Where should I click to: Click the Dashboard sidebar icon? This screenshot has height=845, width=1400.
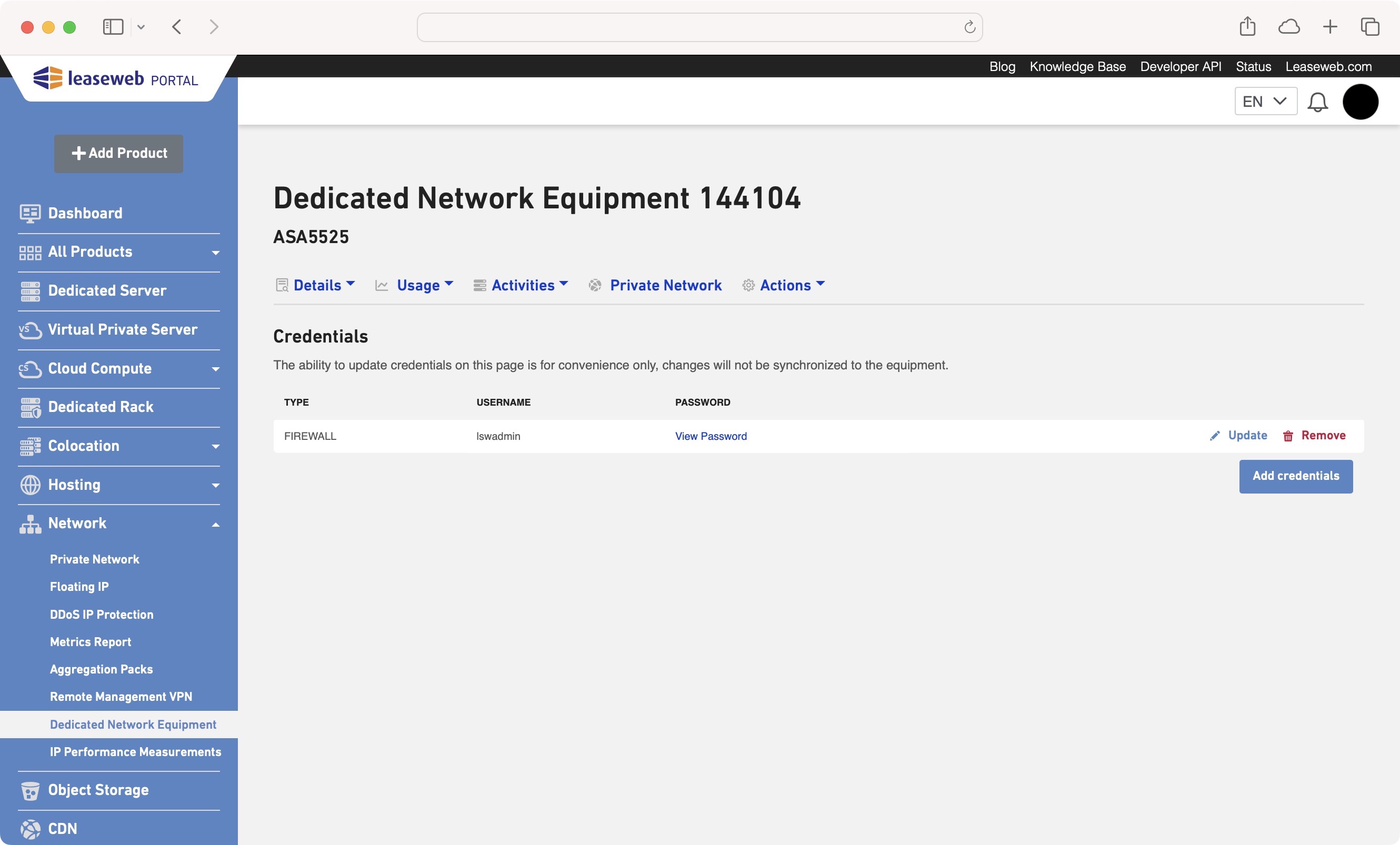(x=30, y=214)
